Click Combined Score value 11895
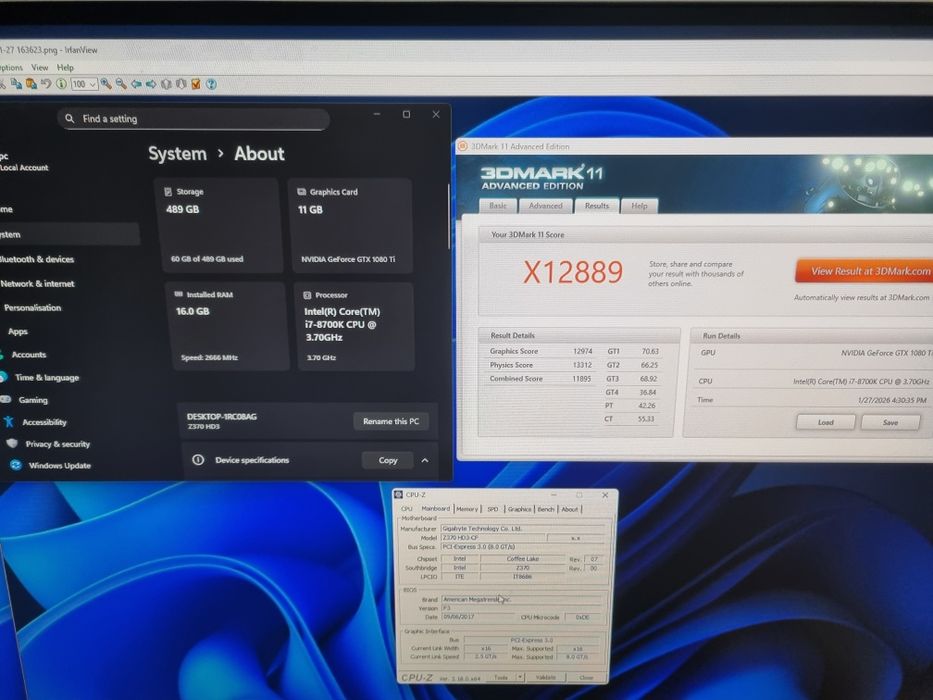This screenshot has width=933, height=700. 581,379
